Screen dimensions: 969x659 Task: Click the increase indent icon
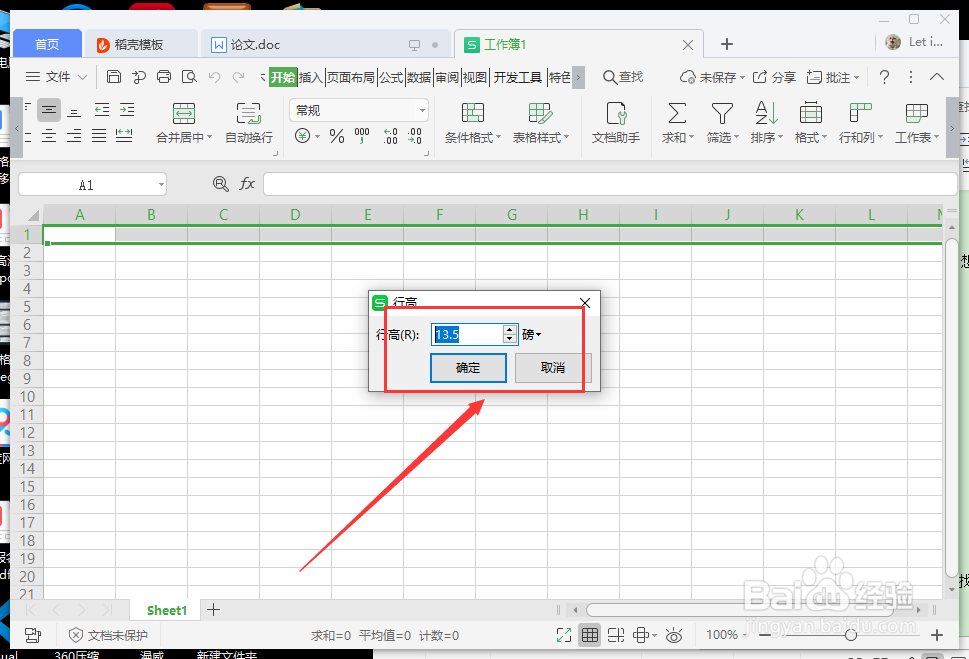click(x=127, y=110)
